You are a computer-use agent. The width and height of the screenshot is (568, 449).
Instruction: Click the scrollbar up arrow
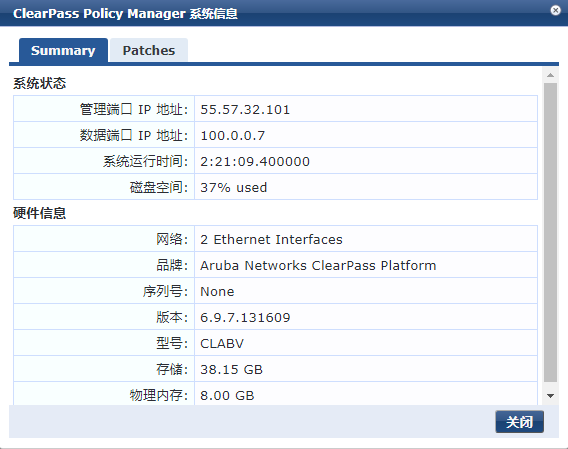550,75
